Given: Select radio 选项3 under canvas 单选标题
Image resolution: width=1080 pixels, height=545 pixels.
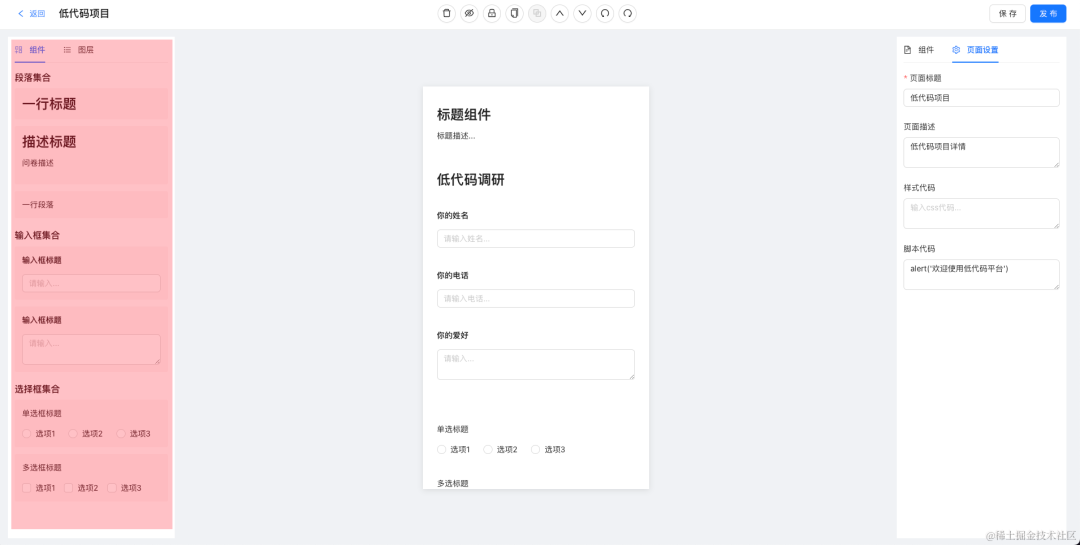Looking at the screenshot, I should click(x=535, y=449).
